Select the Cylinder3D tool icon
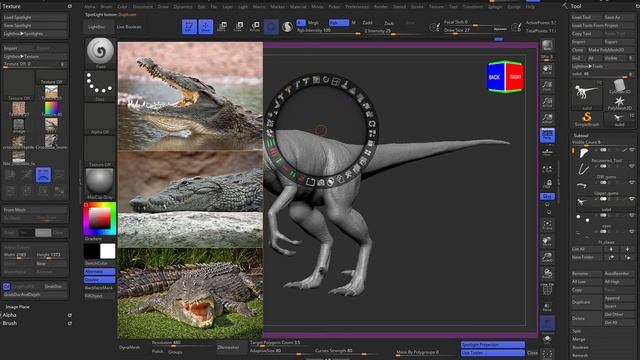The height and width of the screenshot is (360, 640). pos(620,87)
